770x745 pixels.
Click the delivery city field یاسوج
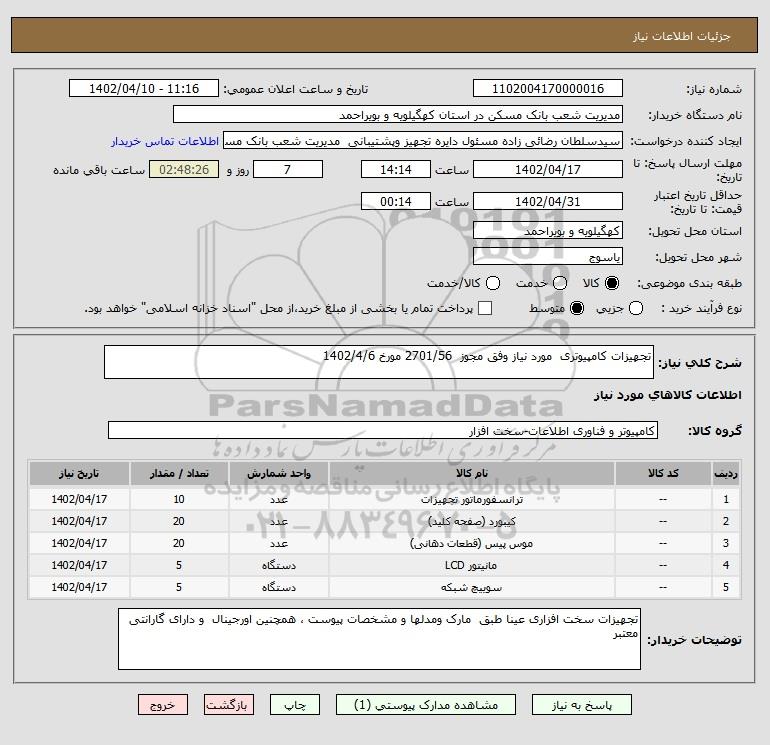click(x=548, y=256)
